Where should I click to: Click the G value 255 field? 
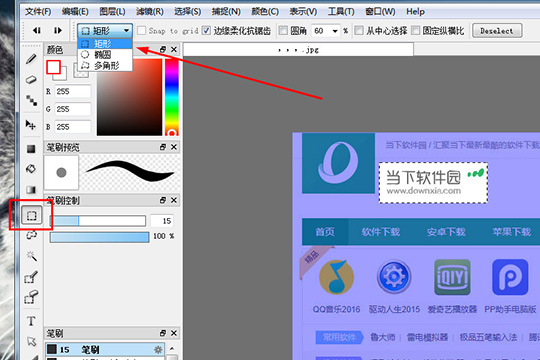pyautogui.click(x=73, y=109)
